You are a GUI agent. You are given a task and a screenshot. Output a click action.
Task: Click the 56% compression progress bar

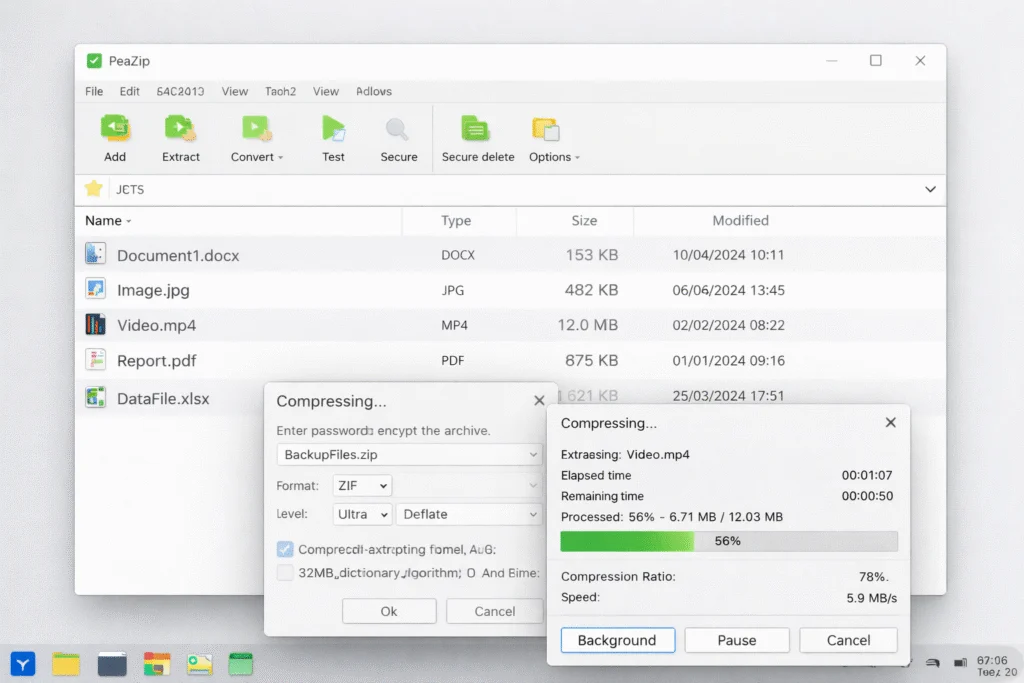728,541
